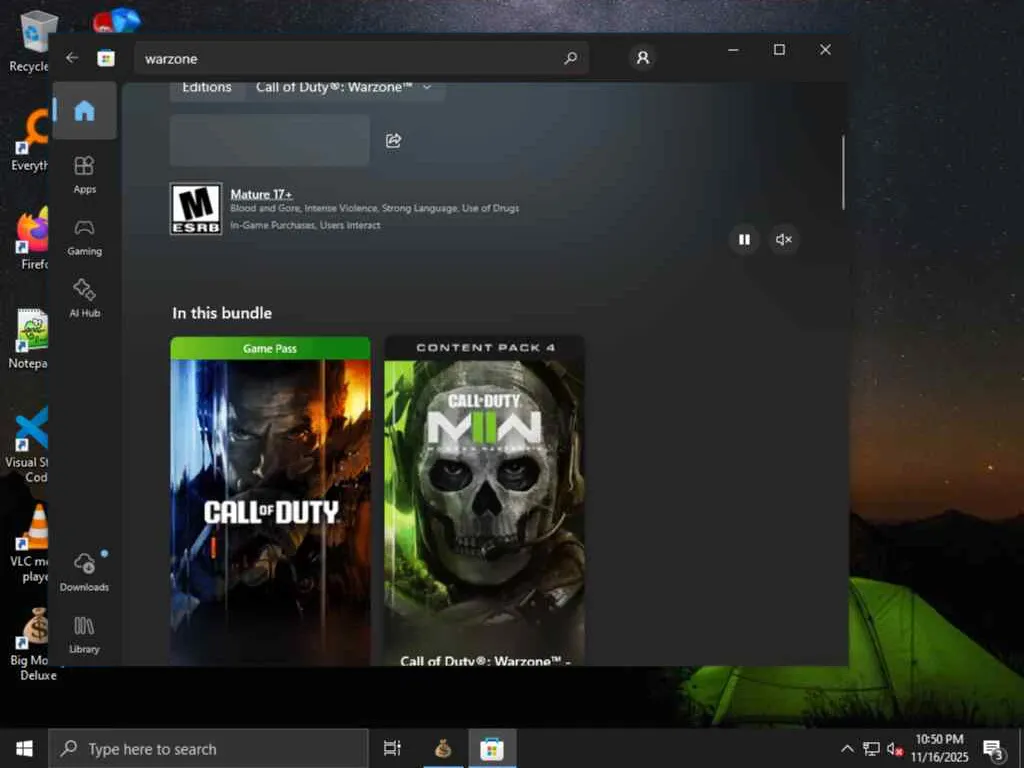This screenshot has width=1024, height=768.
Task: Open the volume tray icon
Action: (x=894, y=748)
